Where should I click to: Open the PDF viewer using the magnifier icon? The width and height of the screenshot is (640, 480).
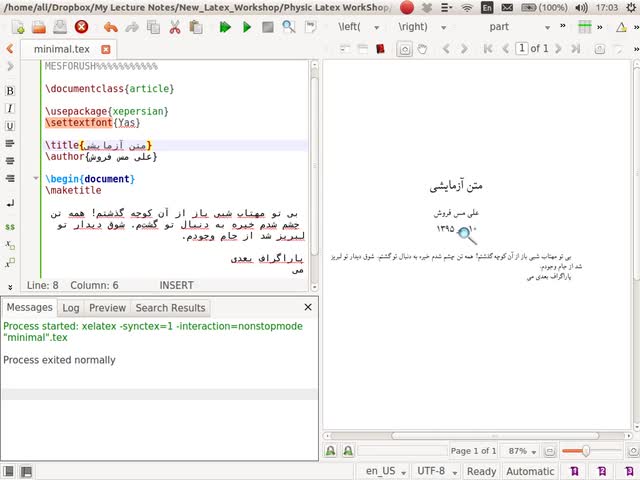[289, 27]
